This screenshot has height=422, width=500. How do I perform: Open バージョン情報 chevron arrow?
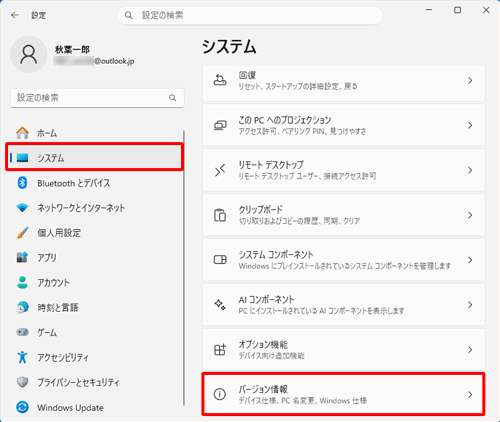(x=470, y=394)
